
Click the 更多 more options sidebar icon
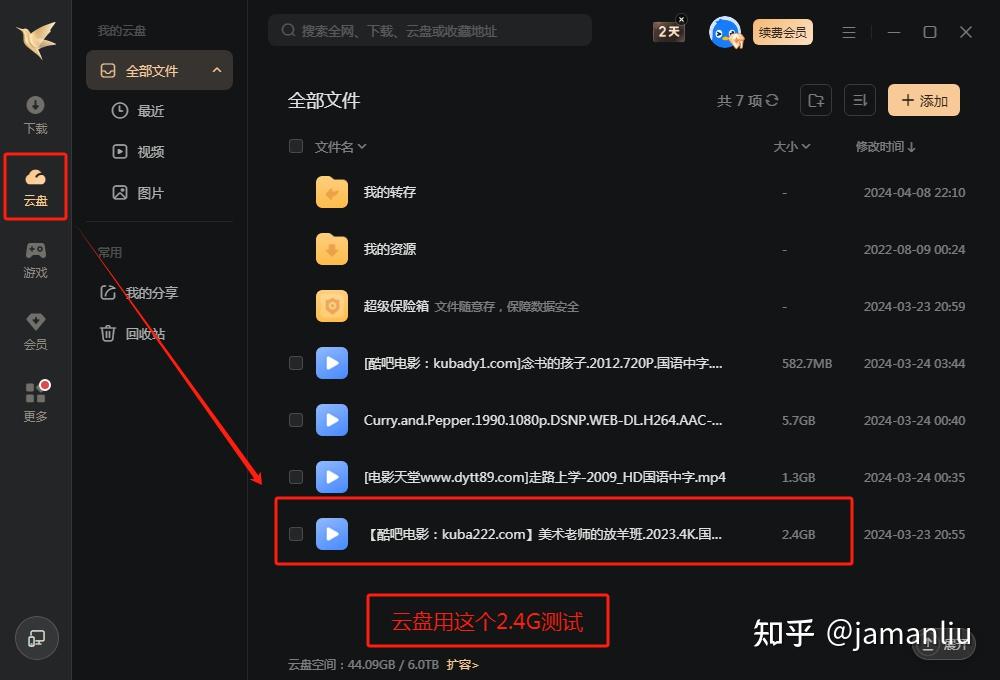[35, 400]
